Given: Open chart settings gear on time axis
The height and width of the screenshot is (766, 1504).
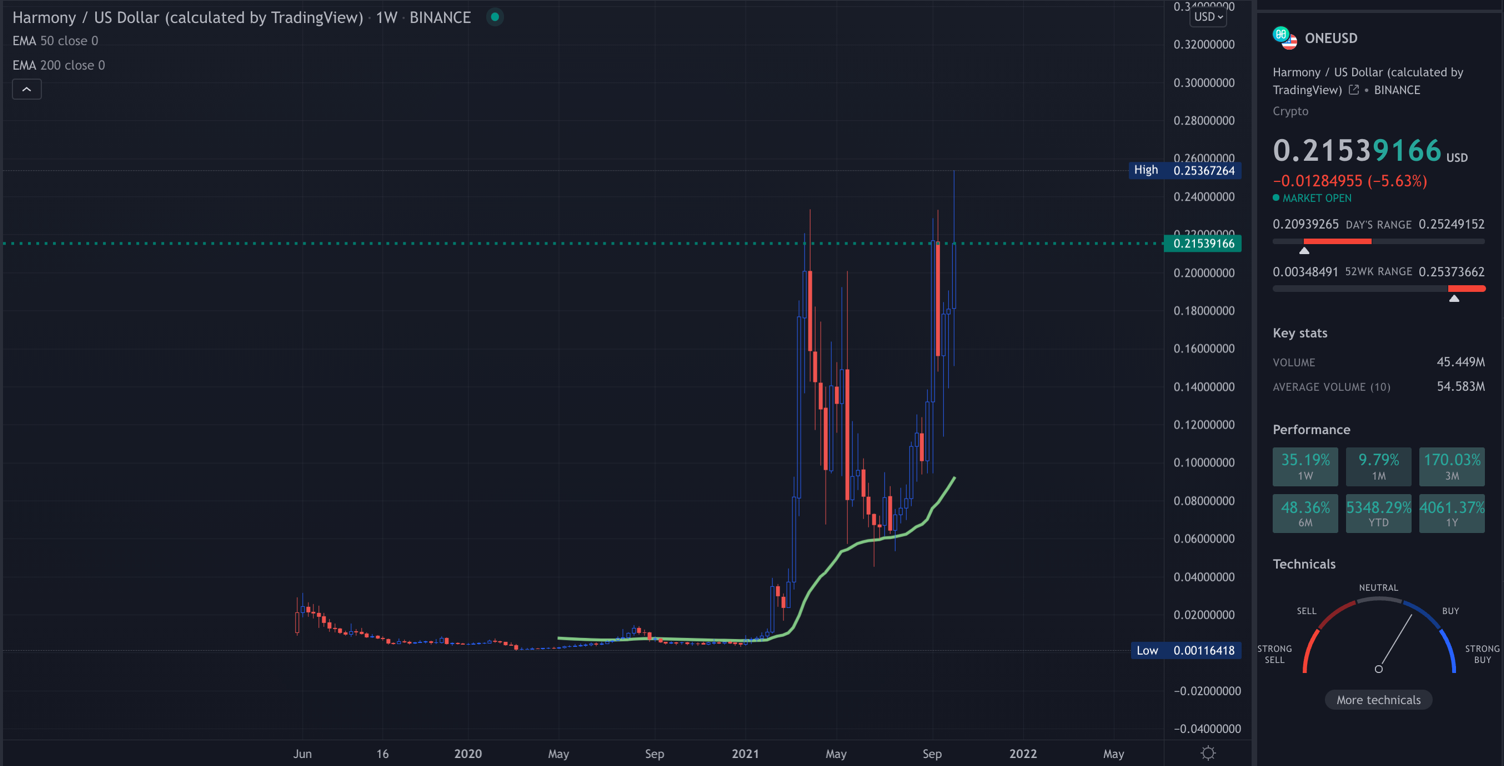Looking at the screenshot, I should coord(1208,753).
